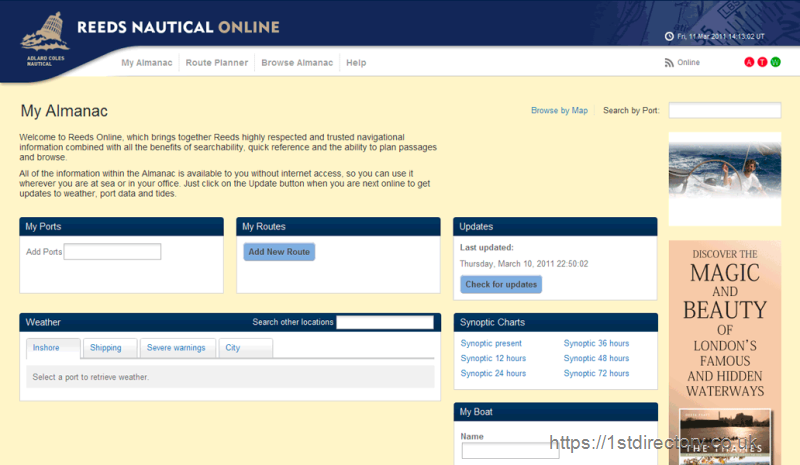Switch to the City weather tab
The image size is (800, 465).
[x=245, y=348]
